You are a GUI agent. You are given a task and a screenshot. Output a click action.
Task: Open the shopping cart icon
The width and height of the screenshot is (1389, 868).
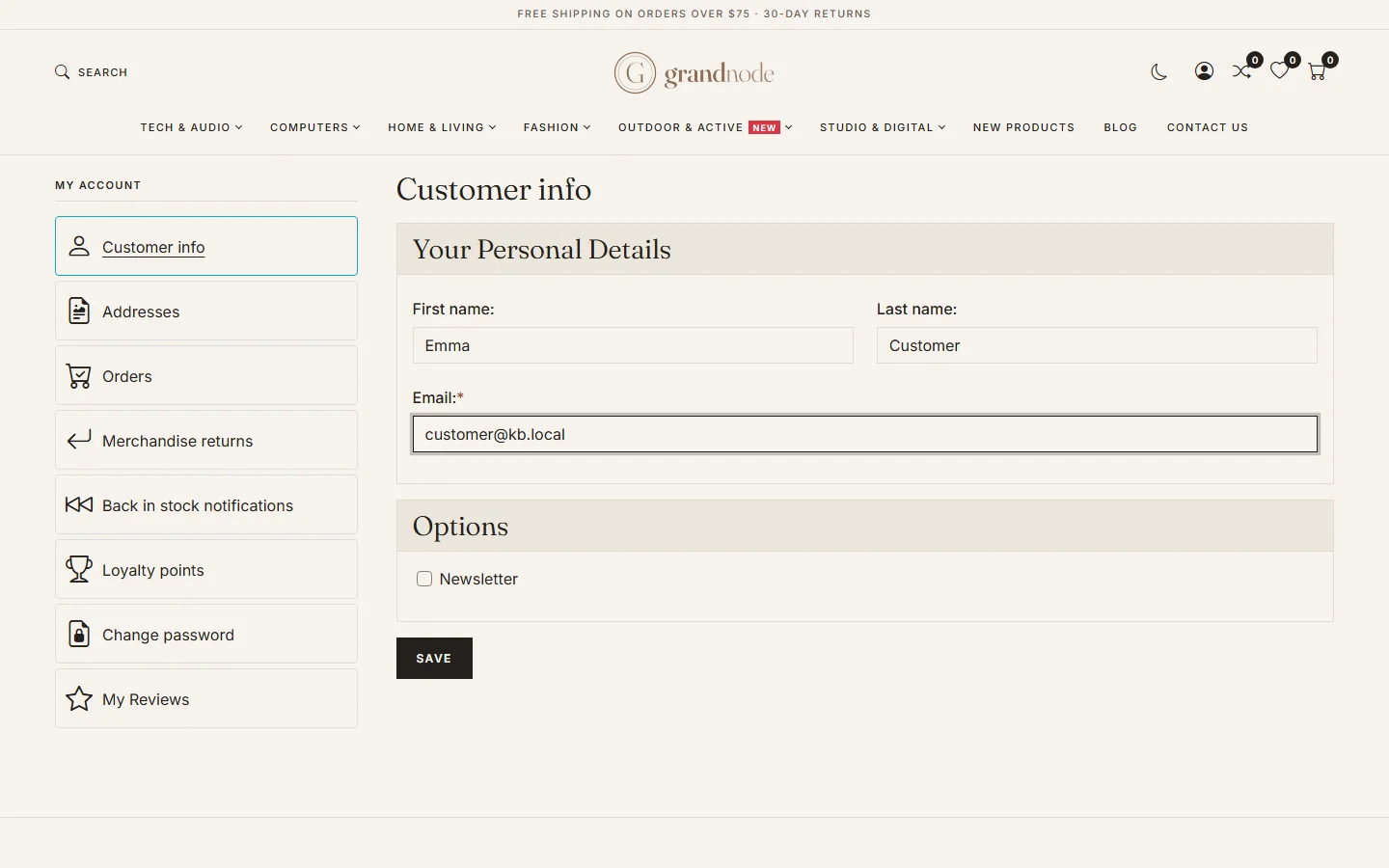coord(1317,71)
